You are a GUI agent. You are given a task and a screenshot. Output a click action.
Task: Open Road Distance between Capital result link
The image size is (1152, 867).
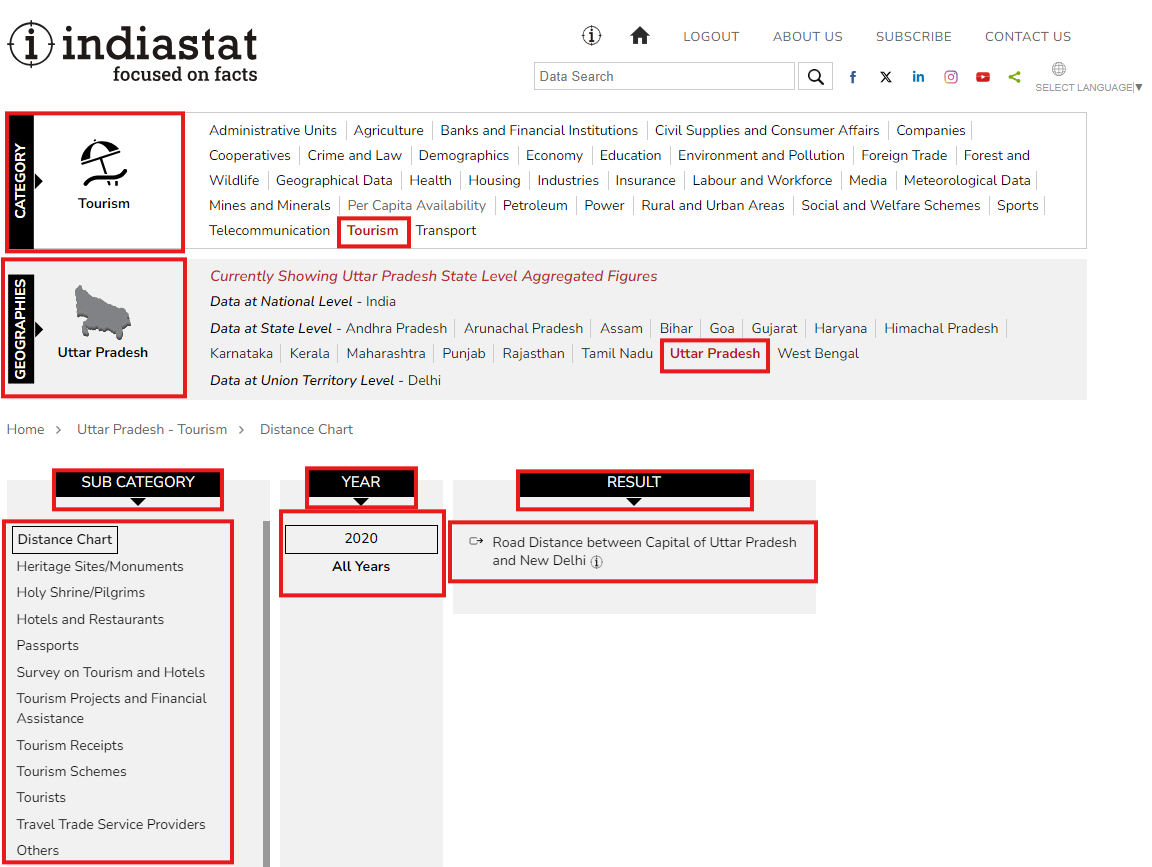tap(644, 551)
